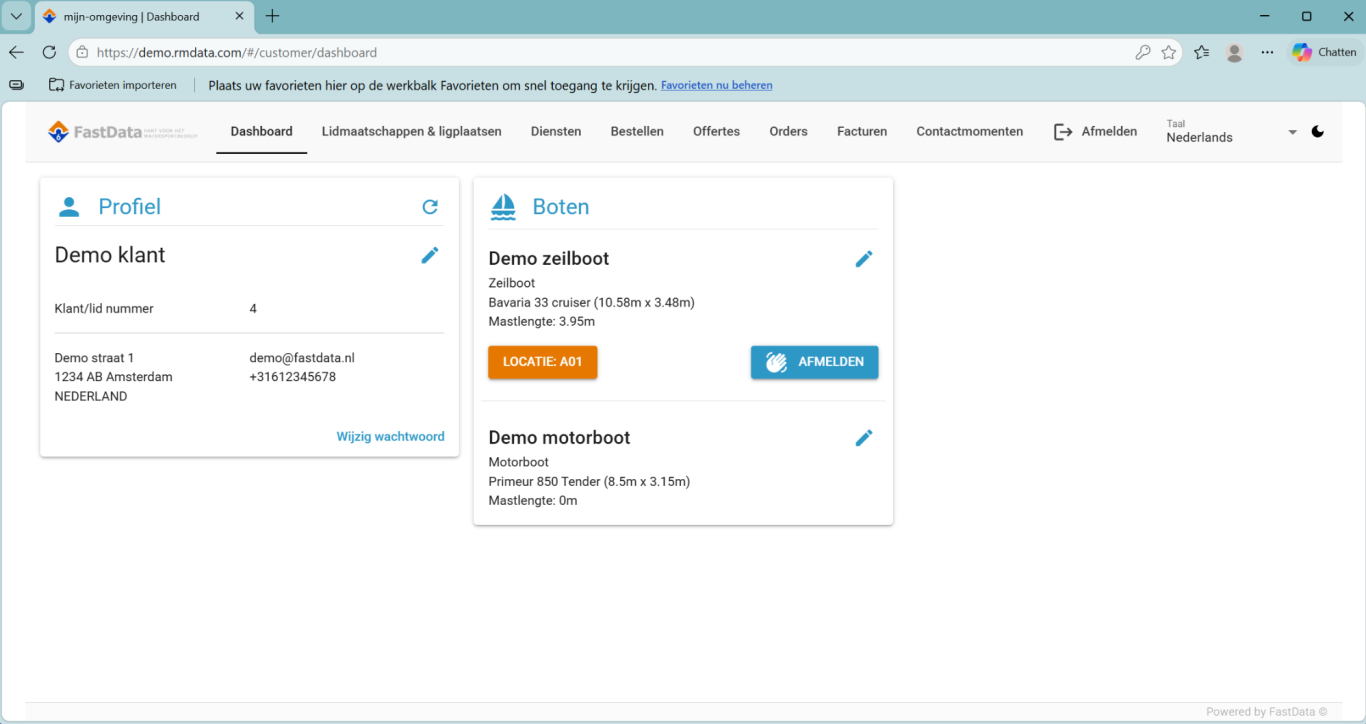
Task: Click the browser reload button
Action: point(49,52)
